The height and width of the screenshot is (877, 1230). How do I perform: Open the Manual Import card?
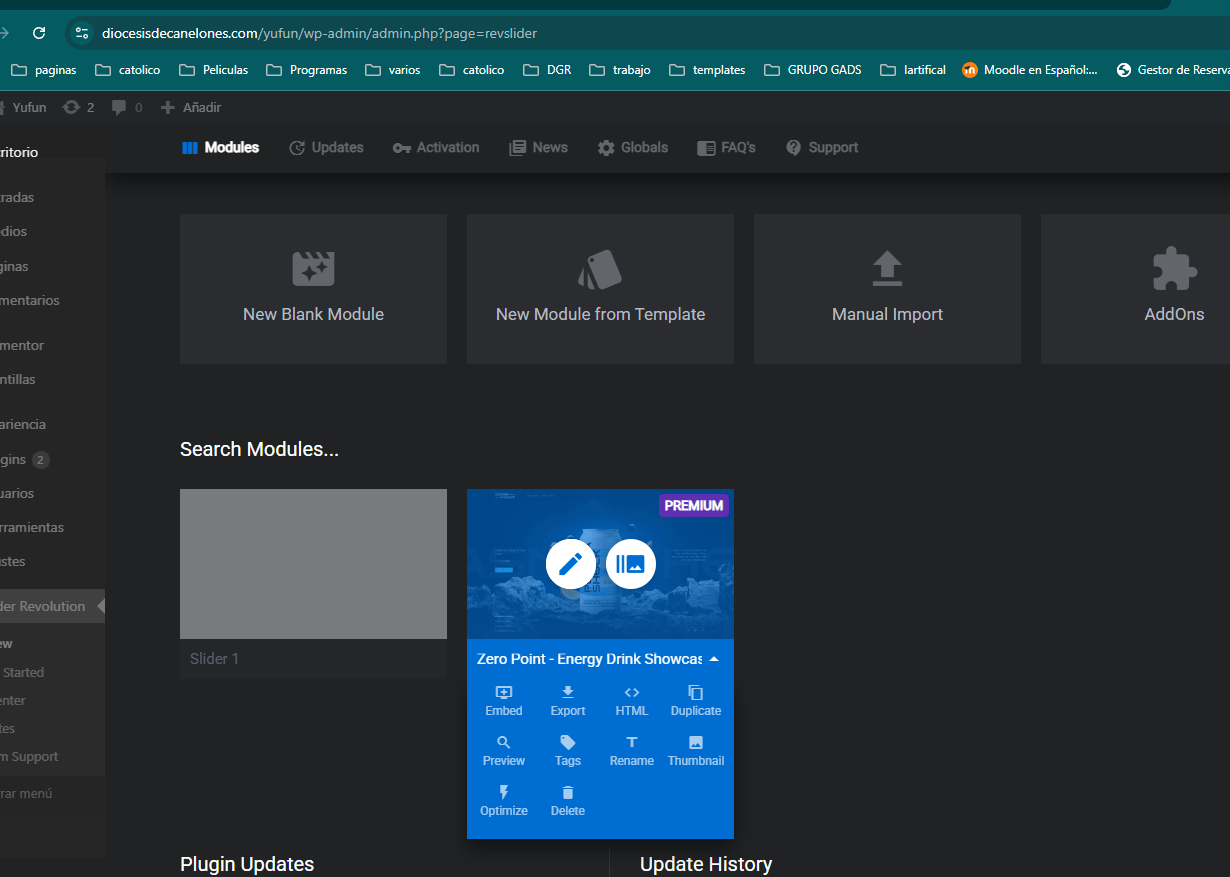tap(887, 289)
